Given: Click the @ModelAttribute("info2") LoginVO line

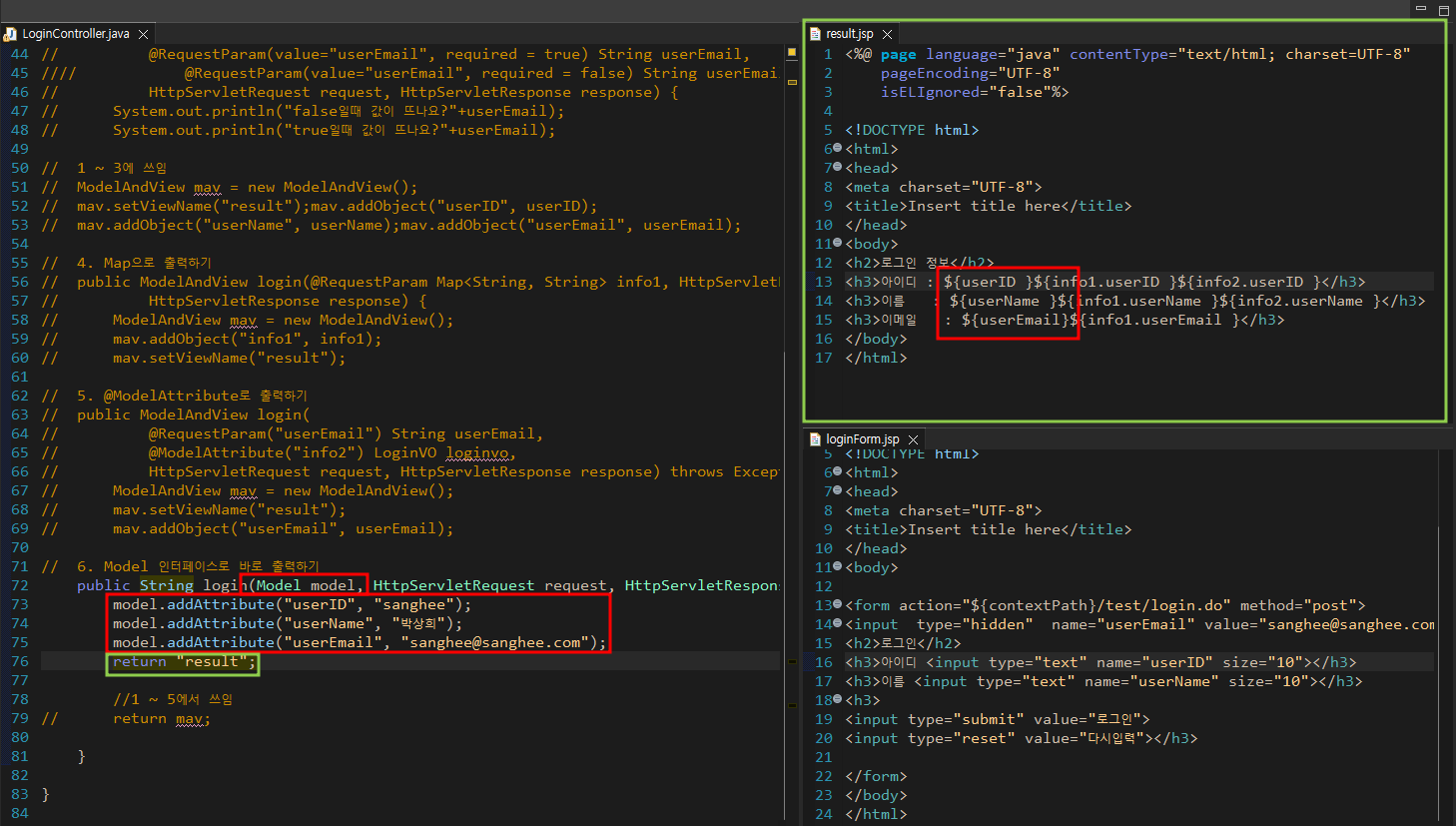Looking at the screenshot, I should (333, 452).
